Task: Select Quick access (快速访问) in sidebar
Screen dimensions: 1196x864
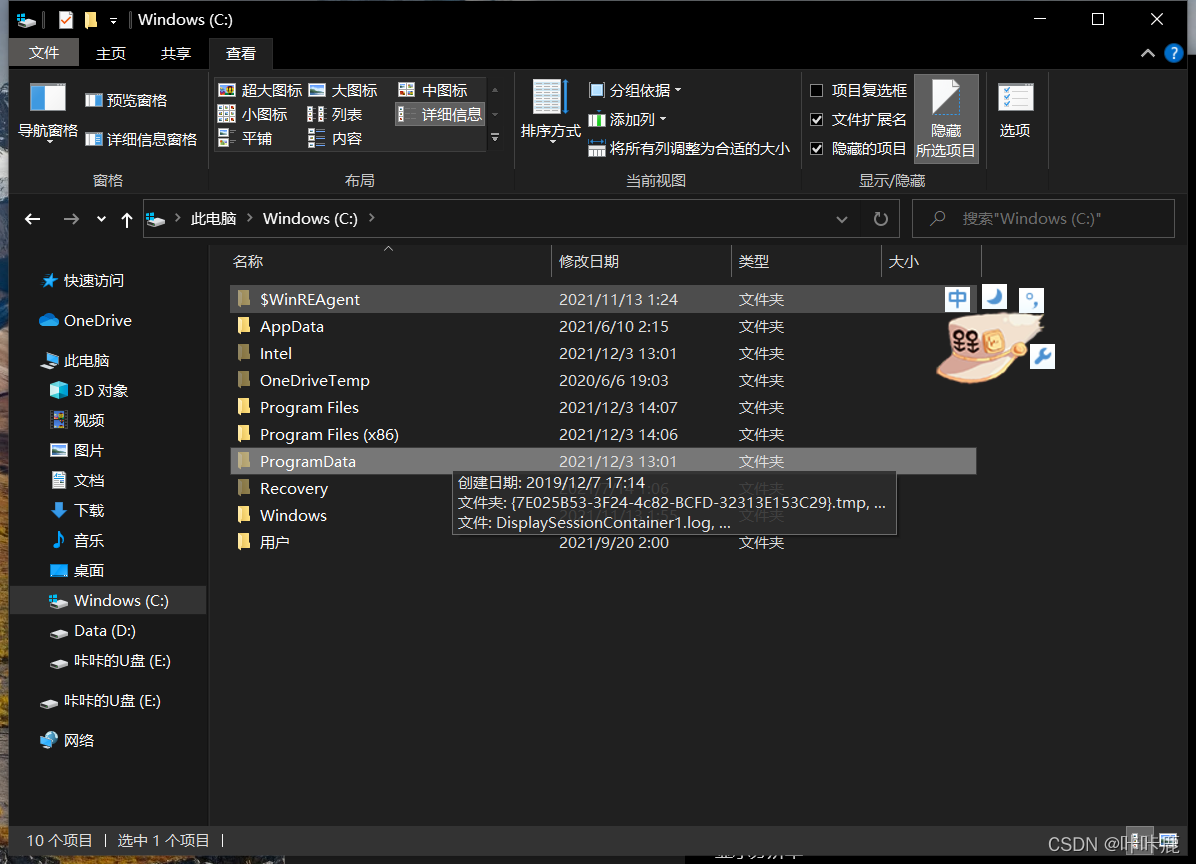Action: pyautogui.click(x=82, y=281)
